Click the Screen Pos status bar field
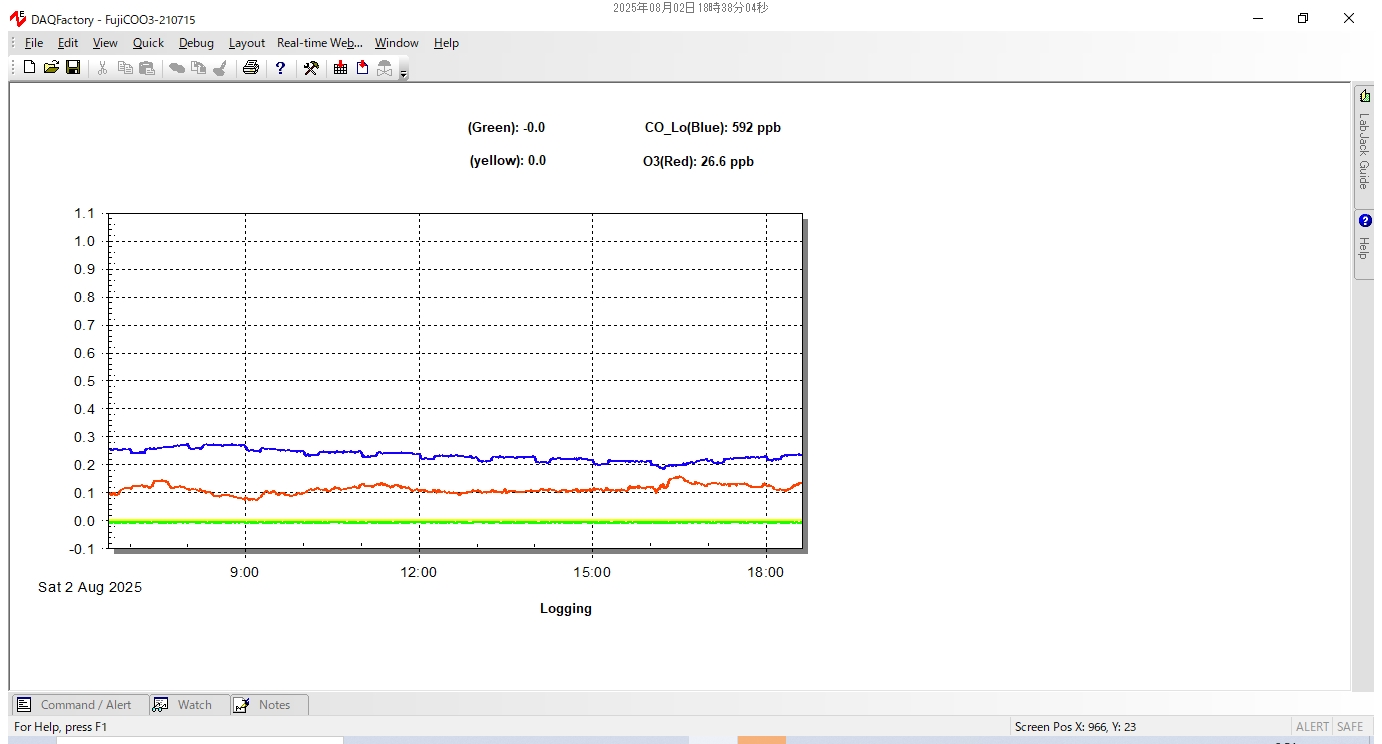Screen dimensions: 1382x744 [1150, 727]
